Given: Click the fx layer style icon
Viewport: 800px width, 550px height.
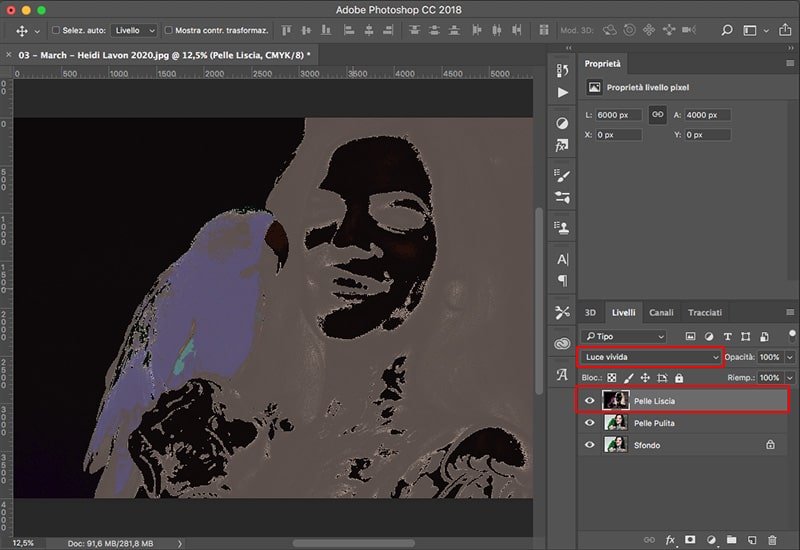Looking at the screenshot, I should tap(670, 540).
